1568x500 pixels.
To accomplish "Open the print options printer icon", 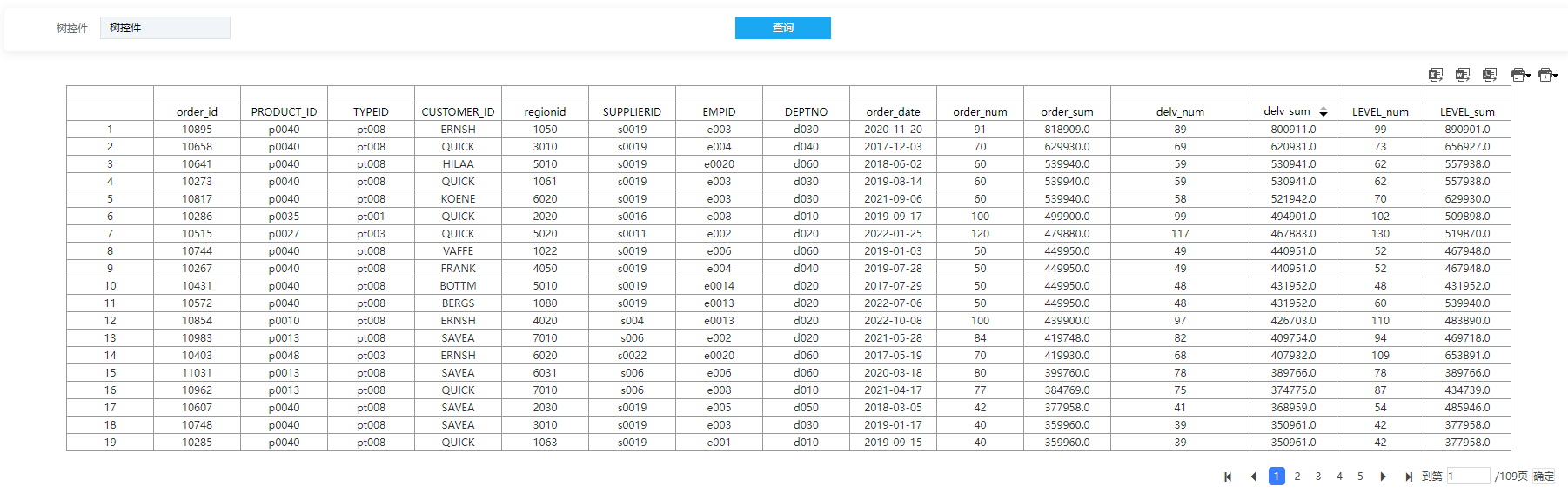I will pyautogui.click(x=1520, y=75).
